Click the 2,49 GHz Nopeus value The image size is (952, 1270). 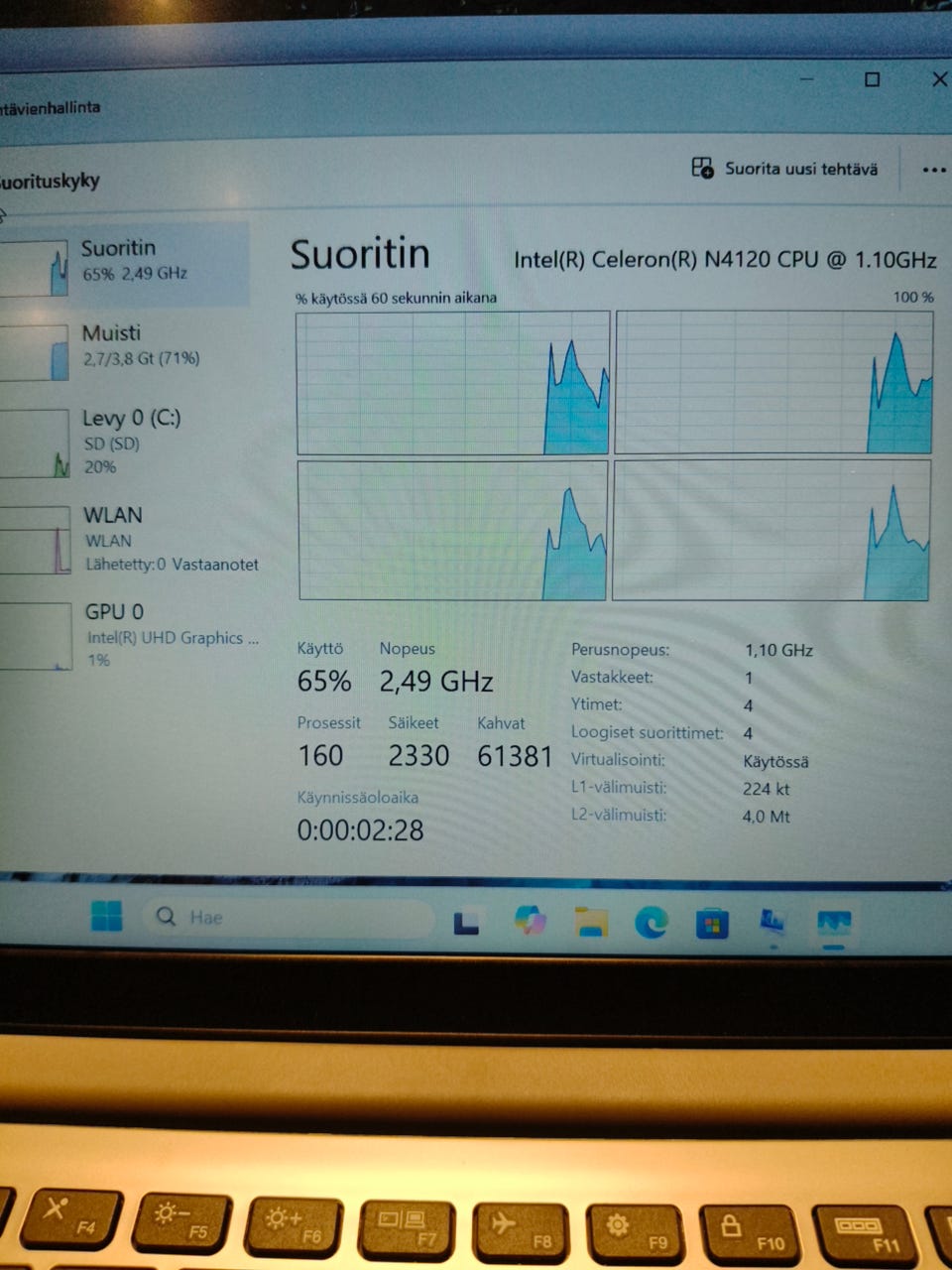point(436,682)
